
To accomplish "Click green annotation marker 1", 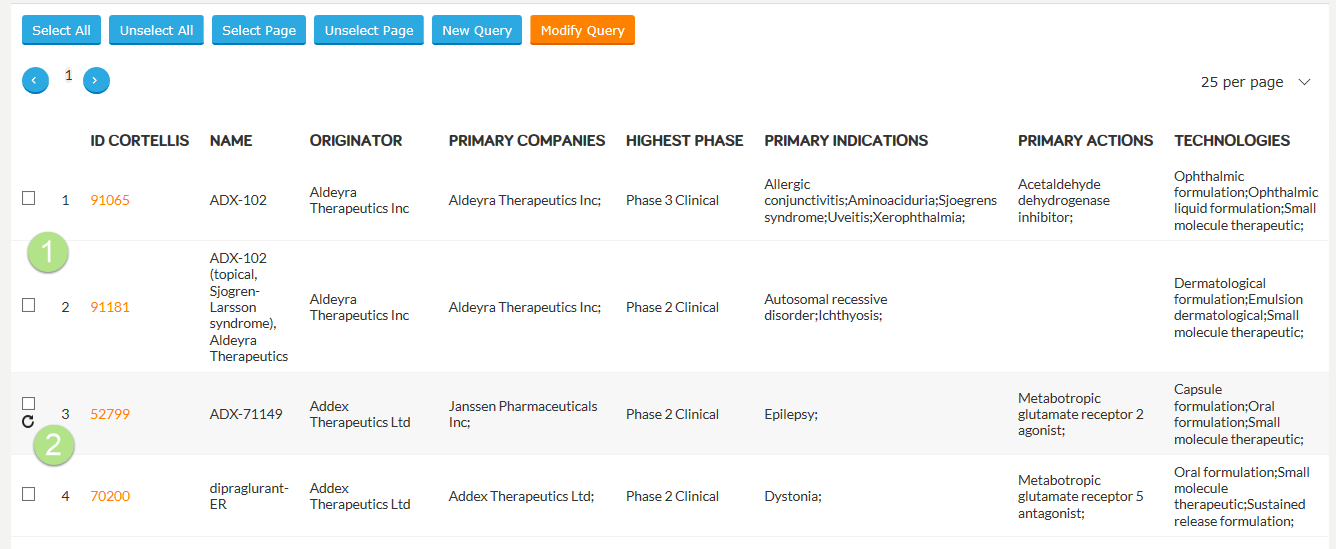I will coord(48,252).
